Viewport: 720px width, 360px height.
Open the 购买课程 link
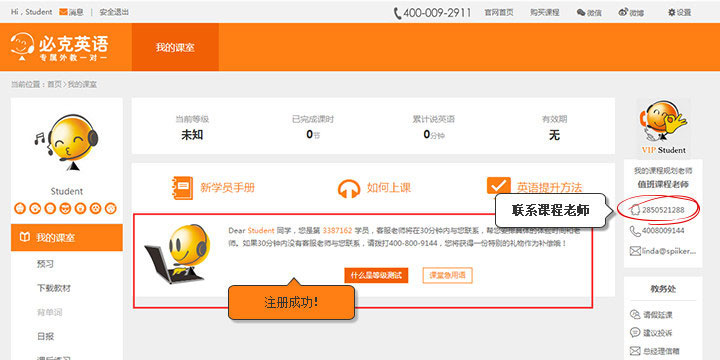tap(545, 13)
